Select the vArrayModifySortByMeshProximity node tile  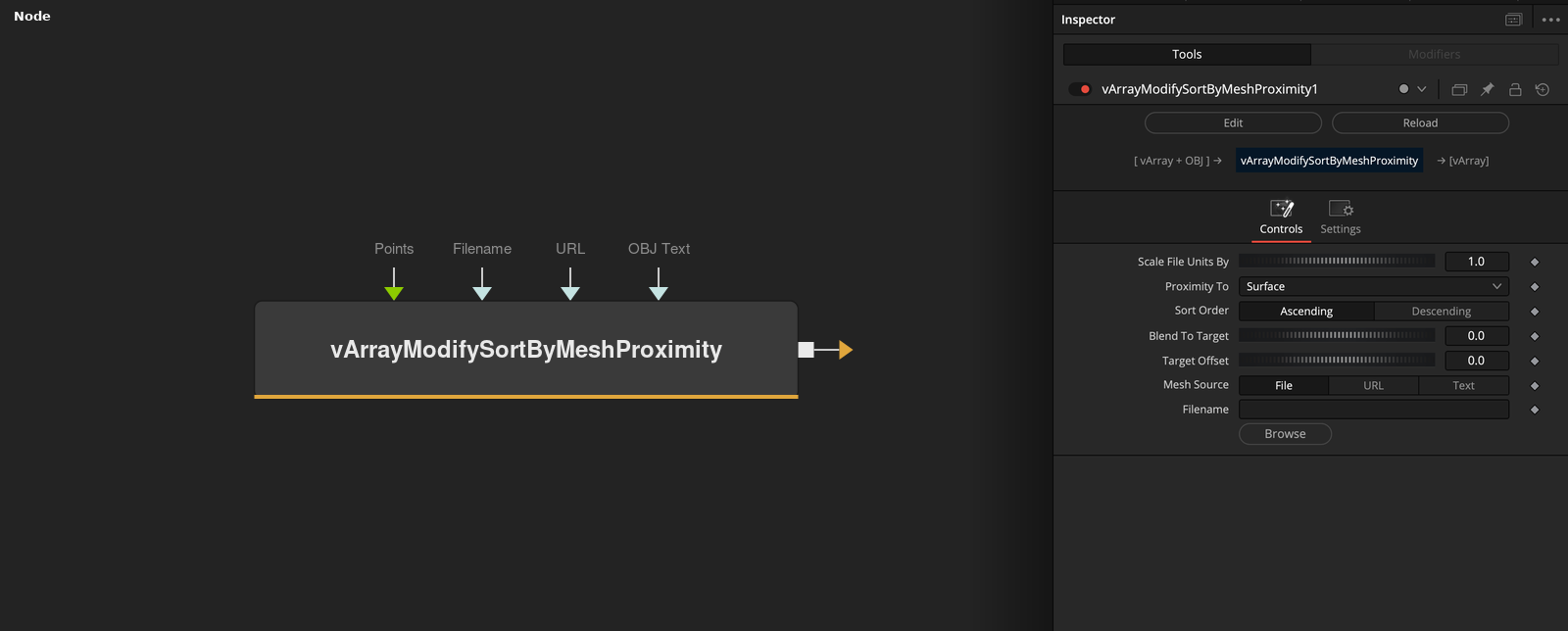click(526, 350)
